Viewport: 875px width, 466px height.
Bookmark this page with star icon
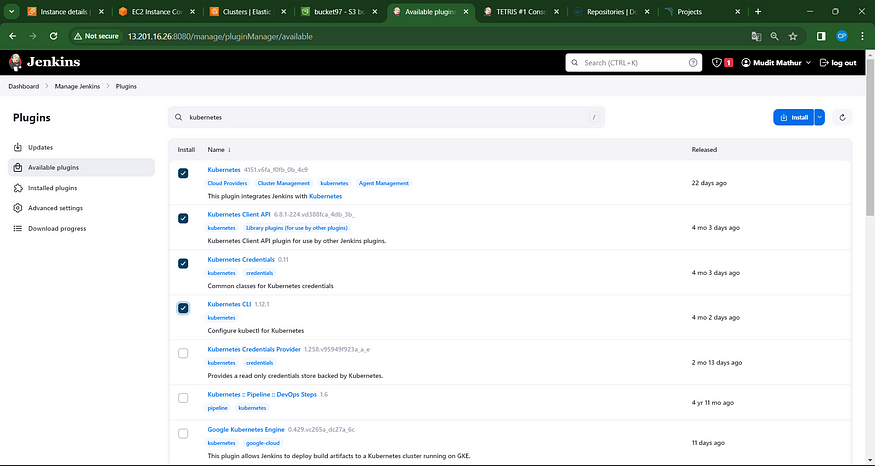[793, 36]
